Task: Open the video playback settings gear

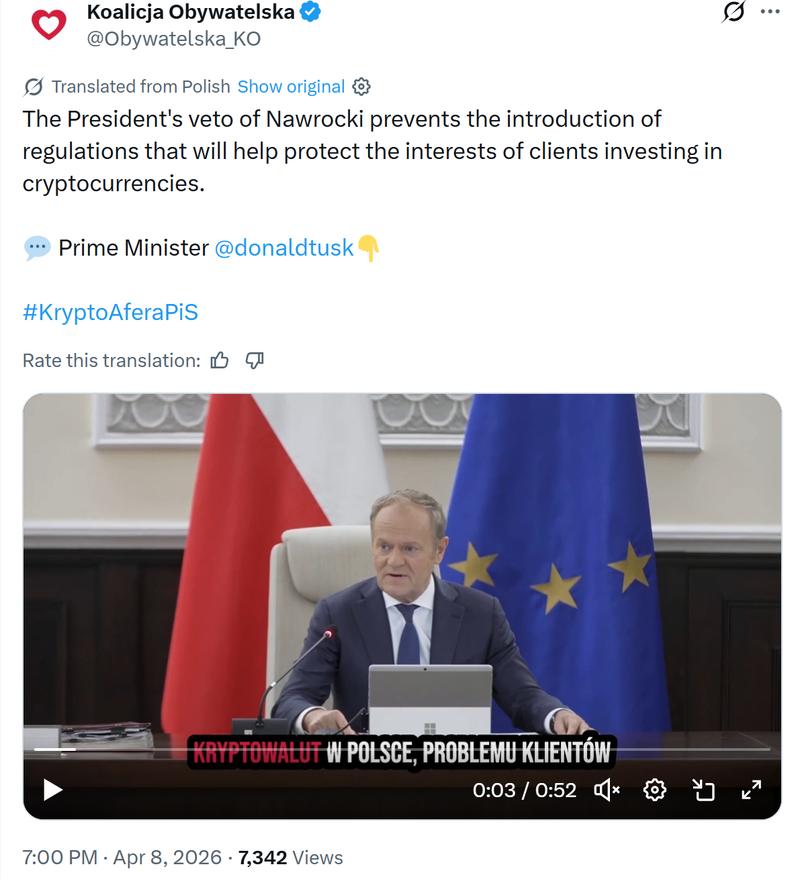Action: tap(655, 790)
